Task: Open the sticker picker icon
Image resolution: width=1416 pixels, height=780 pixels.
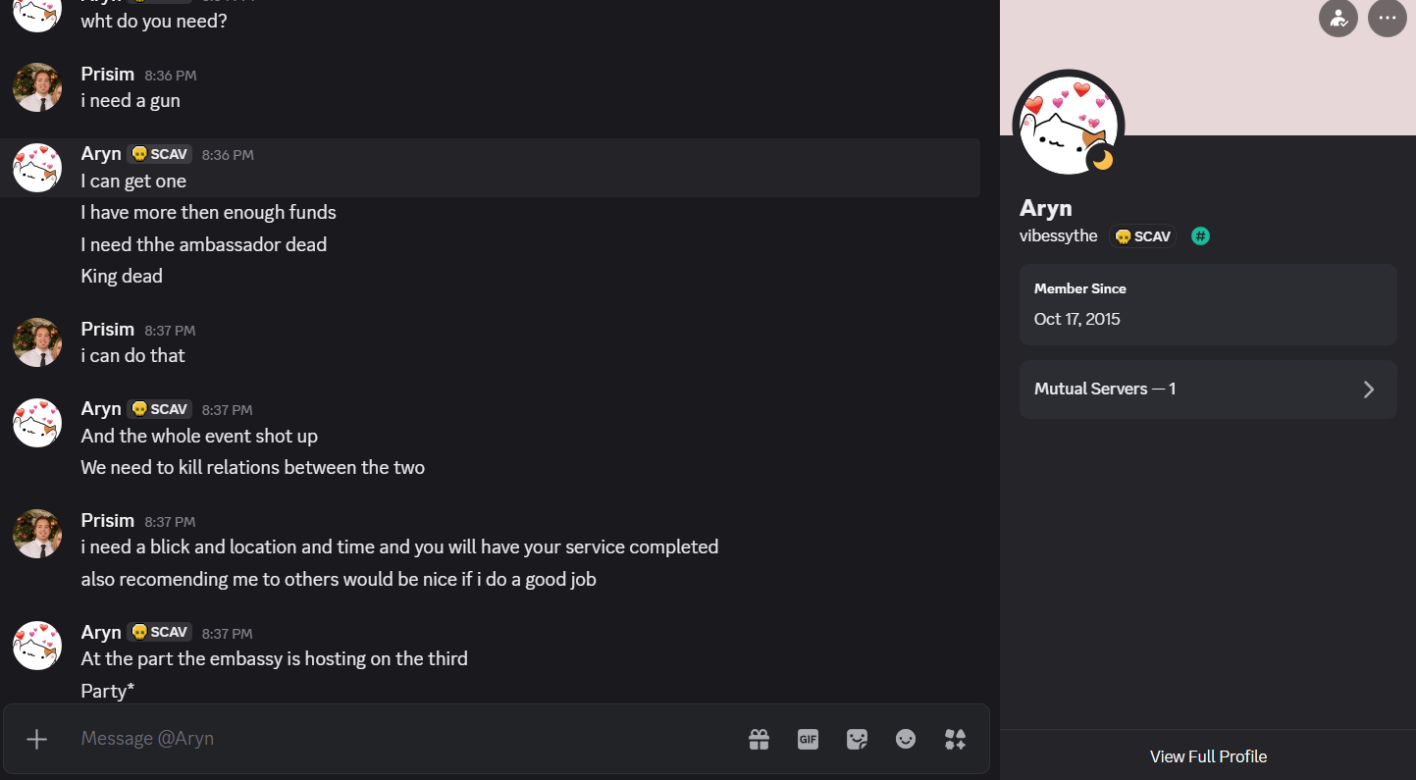Action: [857, 739]
